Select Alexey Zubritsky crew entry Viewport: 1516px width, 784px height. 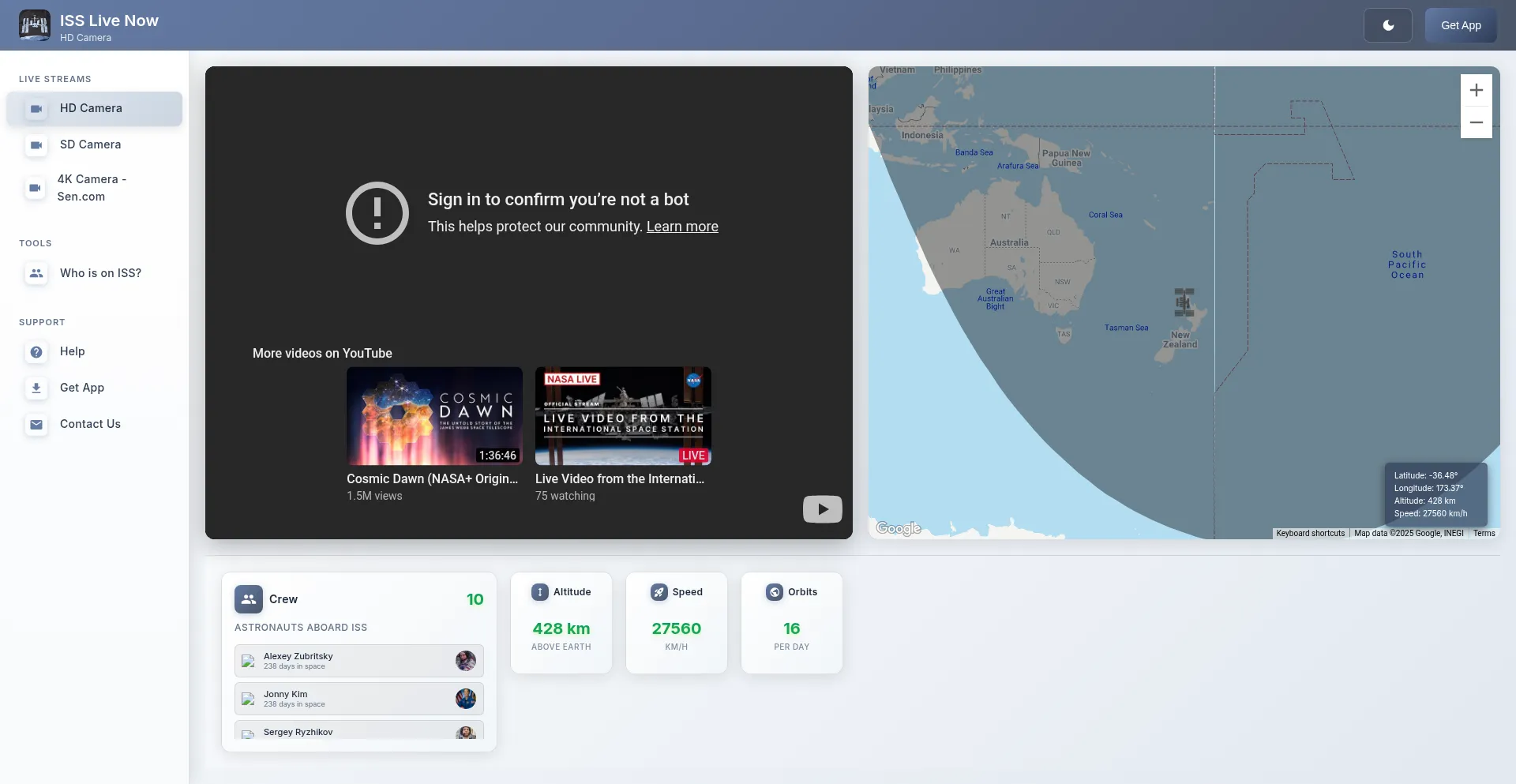(x=358, y=661)
